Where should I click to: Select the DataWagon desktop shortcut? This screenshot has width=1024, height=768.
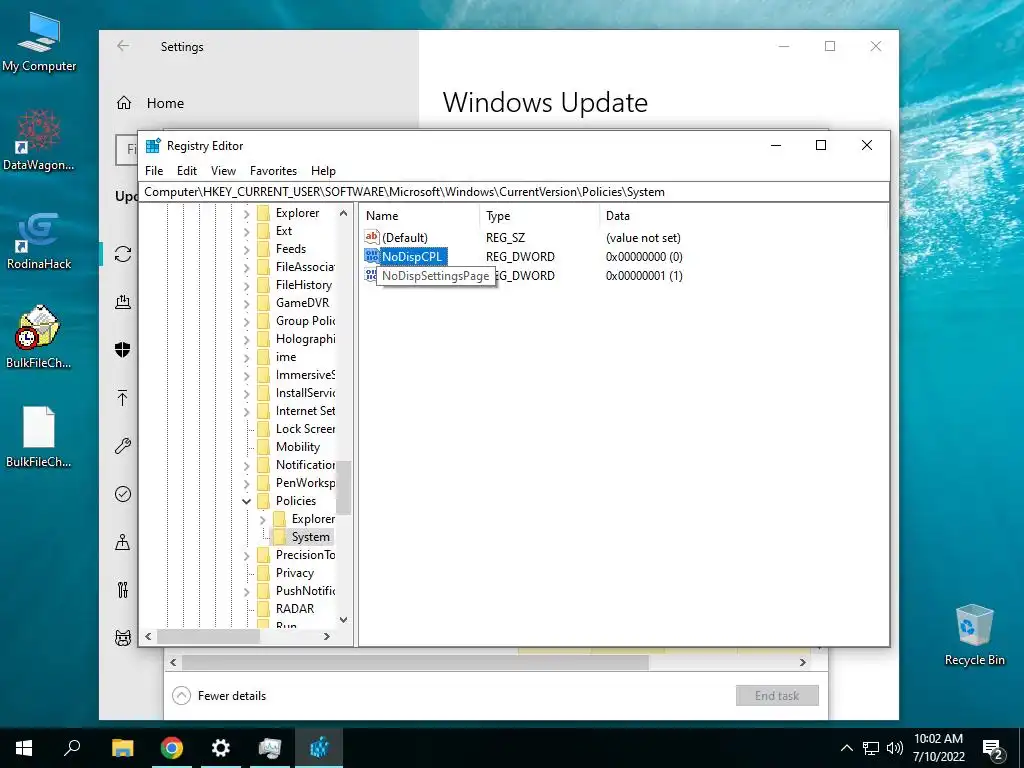pos(39,140)
